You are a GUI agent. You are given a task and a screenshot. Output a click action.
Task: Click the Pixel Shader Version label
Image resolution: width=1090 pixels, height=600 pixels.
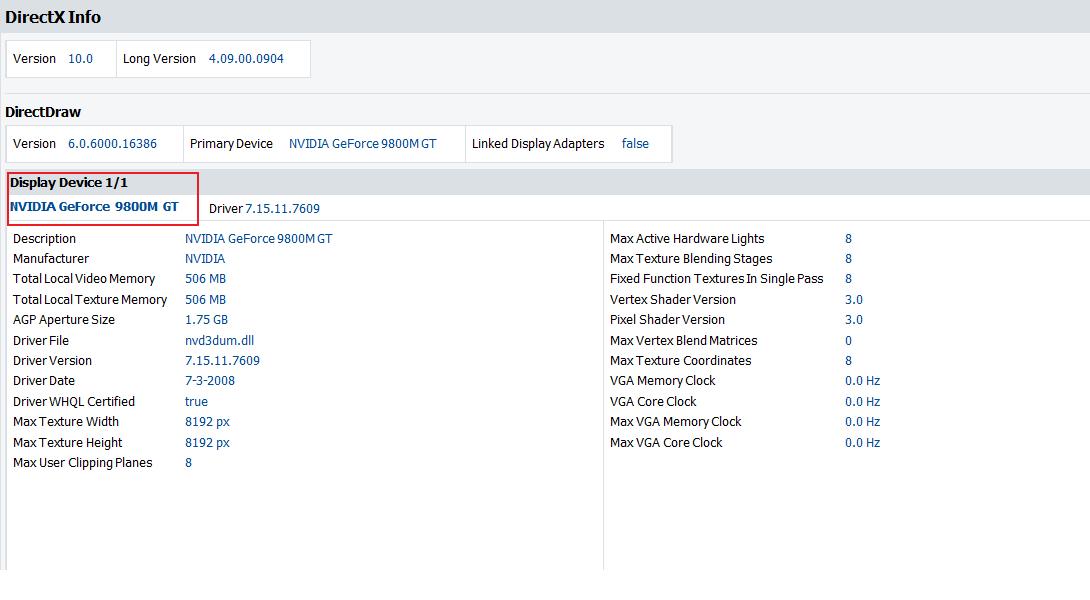667,320
